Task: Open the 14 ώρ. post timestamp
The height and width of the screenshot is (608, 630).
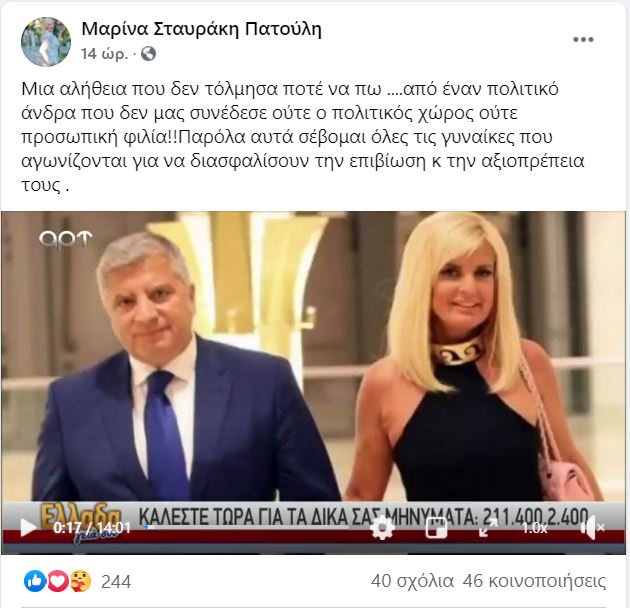Action: tap(105, 54)
